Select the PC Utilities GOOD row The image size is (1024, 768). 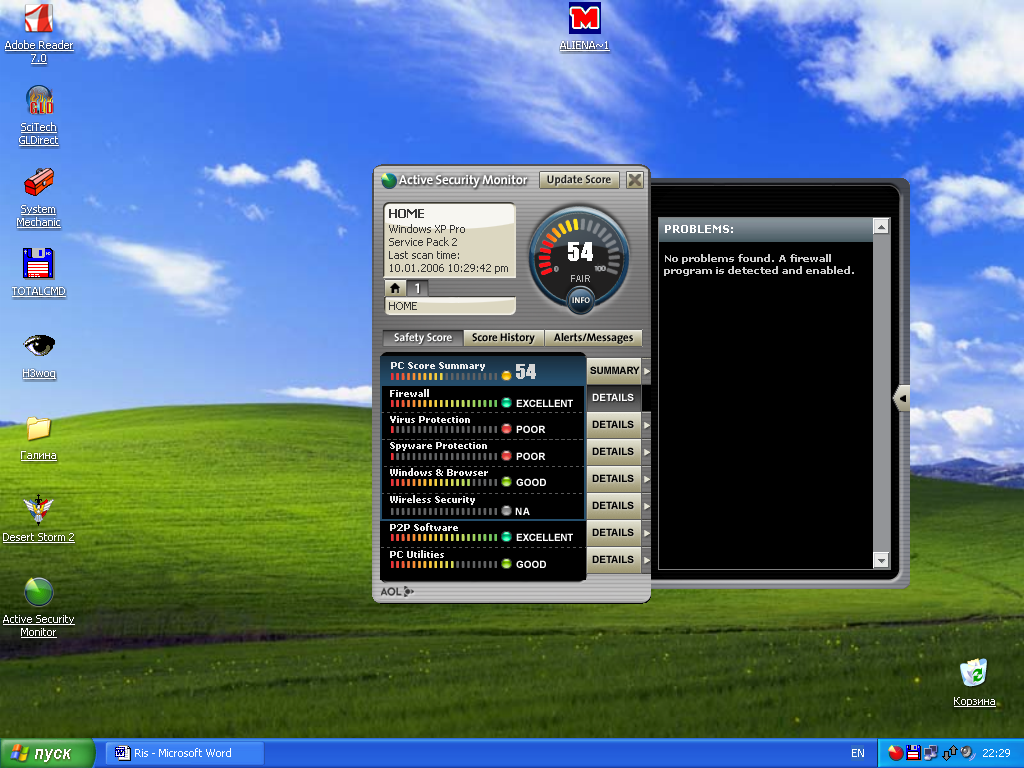click(x=483, y=560)
